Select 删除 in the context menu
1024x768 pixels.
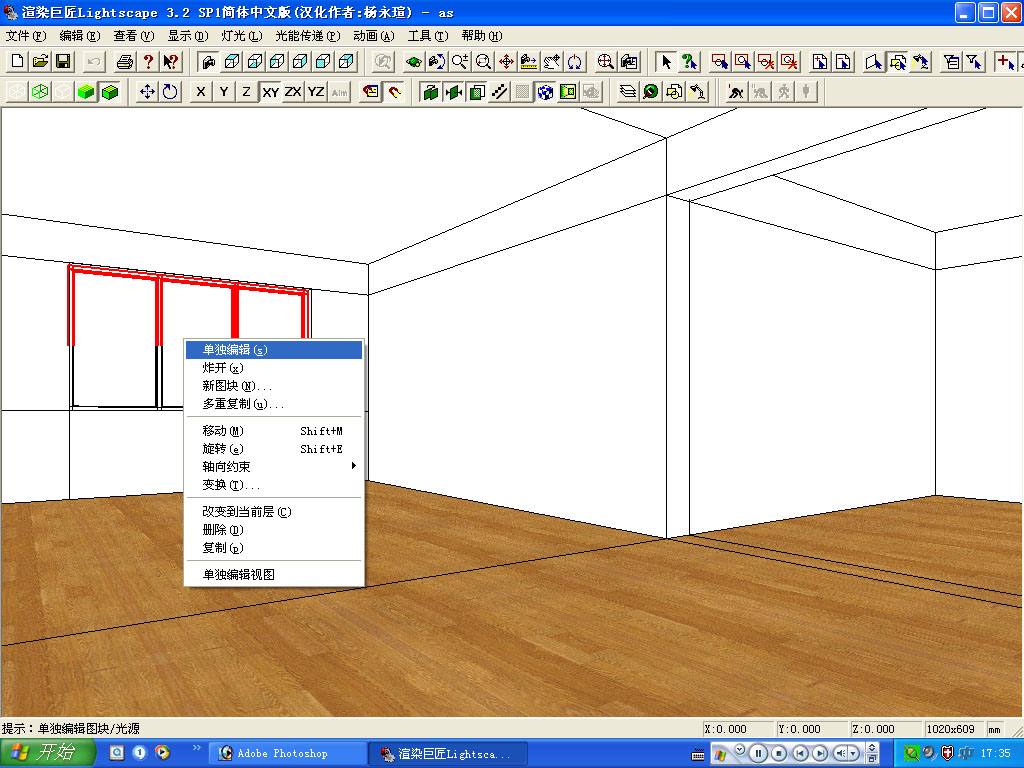pos(223,530)
